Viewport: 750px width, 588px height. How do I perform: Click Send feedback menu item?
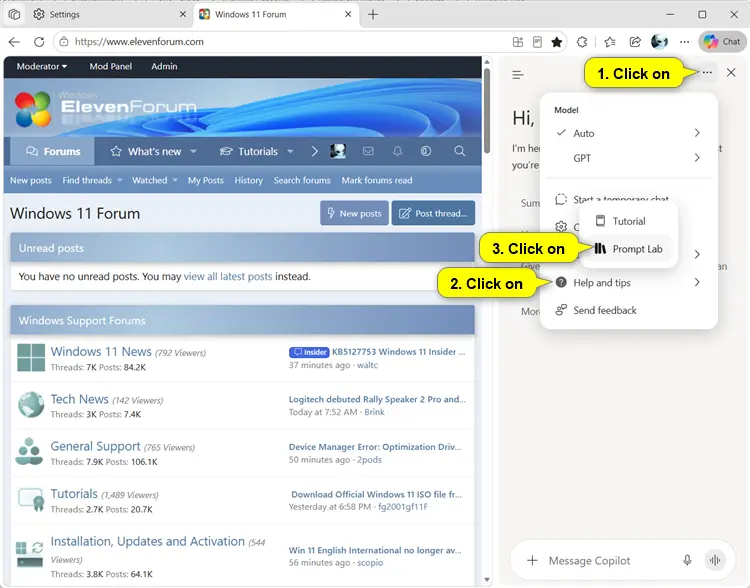click(x=629, y=310)
